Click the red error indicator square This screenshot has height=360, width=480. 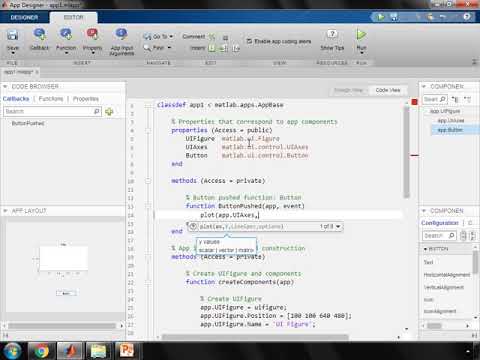pyautogui.click(x=414, y=102)
